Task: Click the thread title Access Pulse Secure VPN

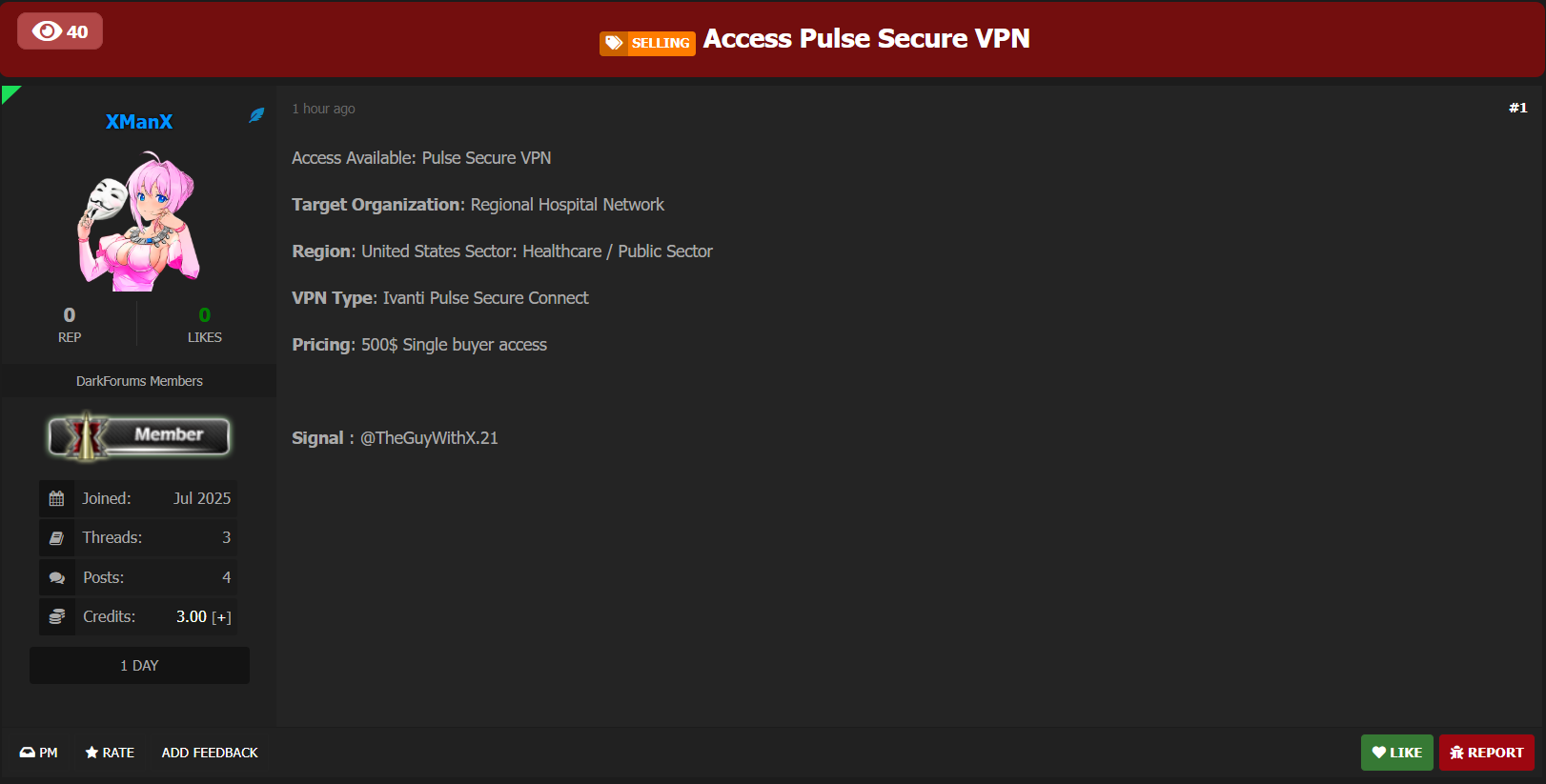Action: click(x=866, y=38)
